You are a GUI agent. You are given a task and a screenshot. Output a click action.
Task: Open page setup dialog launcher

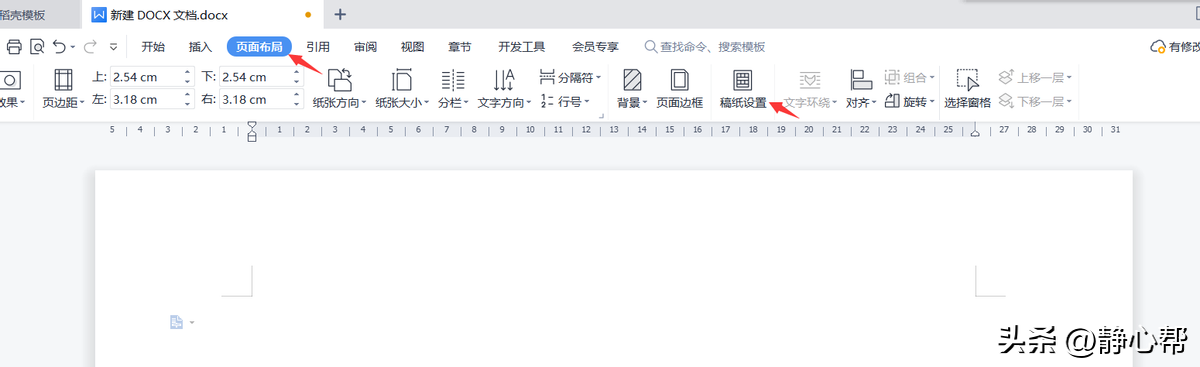pyautogui.click(x=602, y=117)
